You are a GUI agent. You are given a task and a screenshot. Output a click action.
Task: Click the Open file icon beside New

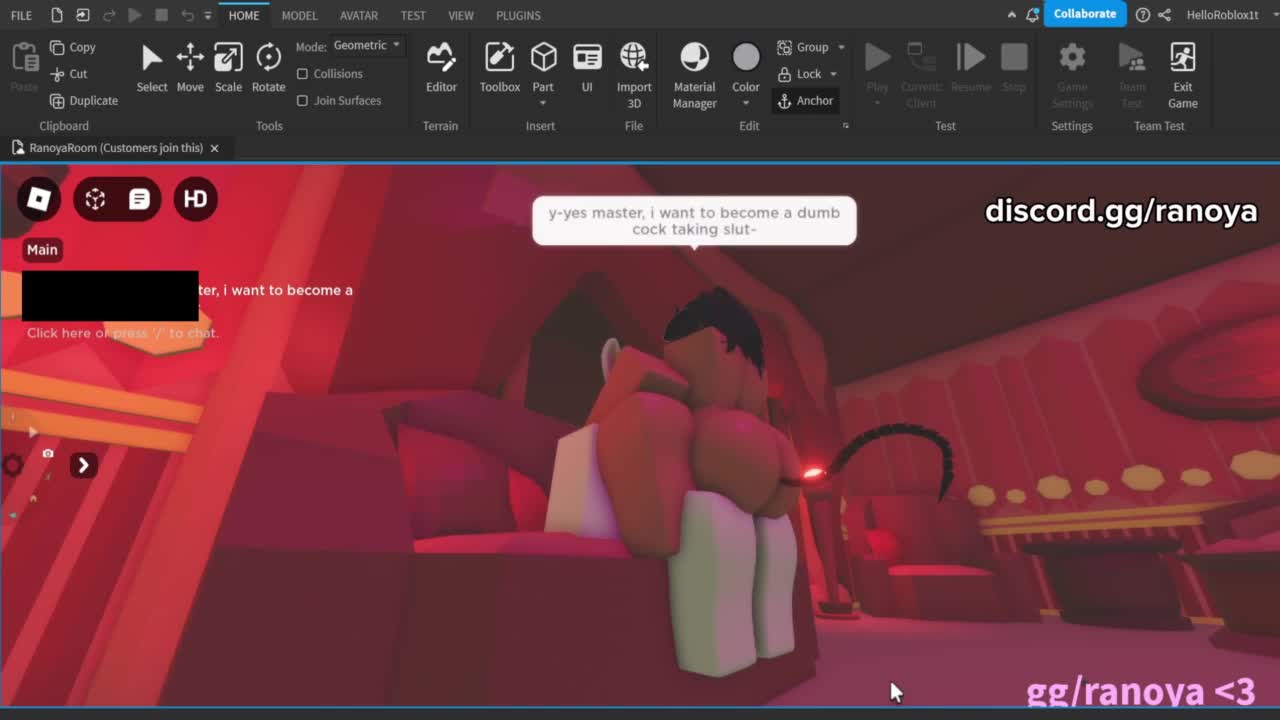tap(82, 15)
